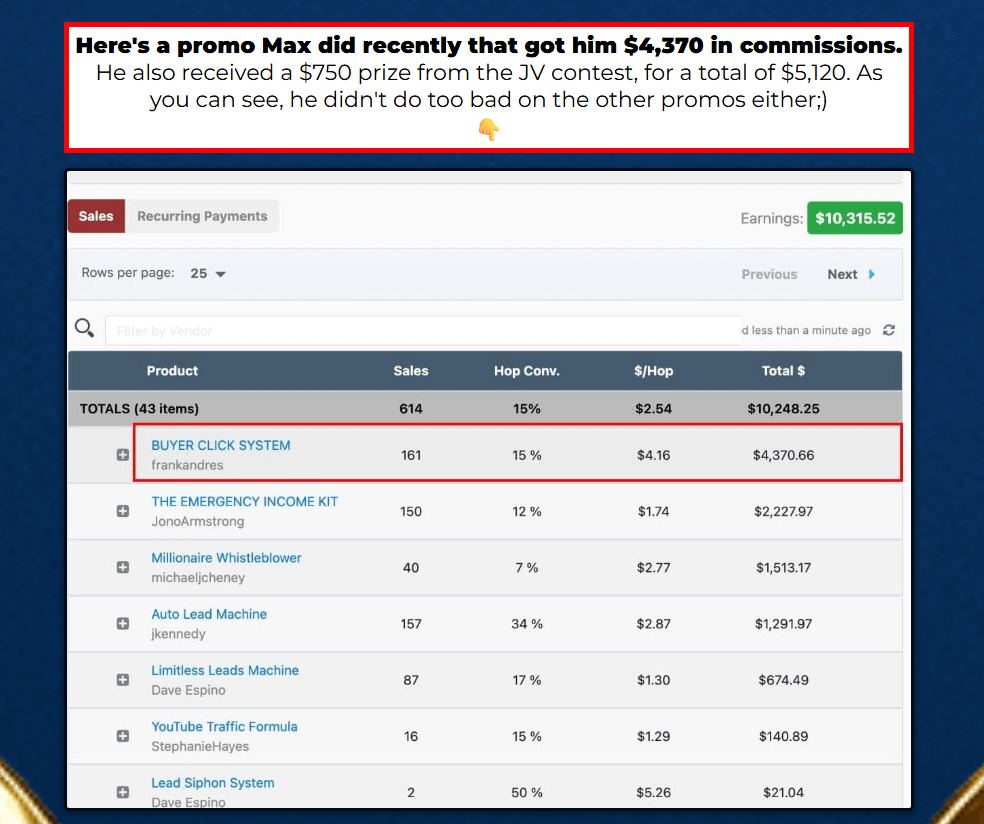Open the Rows per page dropdown
The height and width of the screenshot is (824, 984).
point(208,274)
